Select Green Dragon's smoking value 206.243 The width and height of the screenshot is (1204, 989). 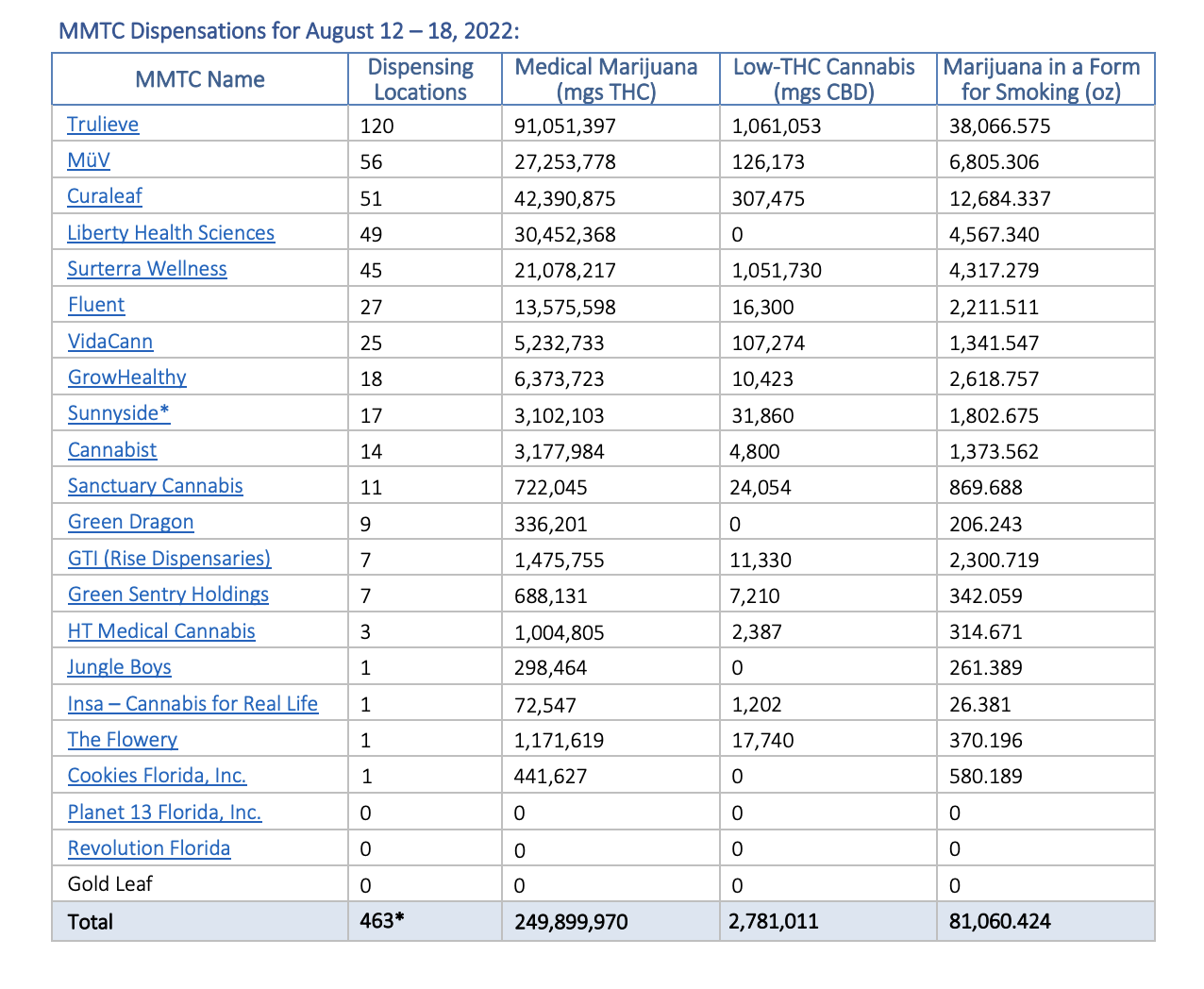click(x=986, y=525)
